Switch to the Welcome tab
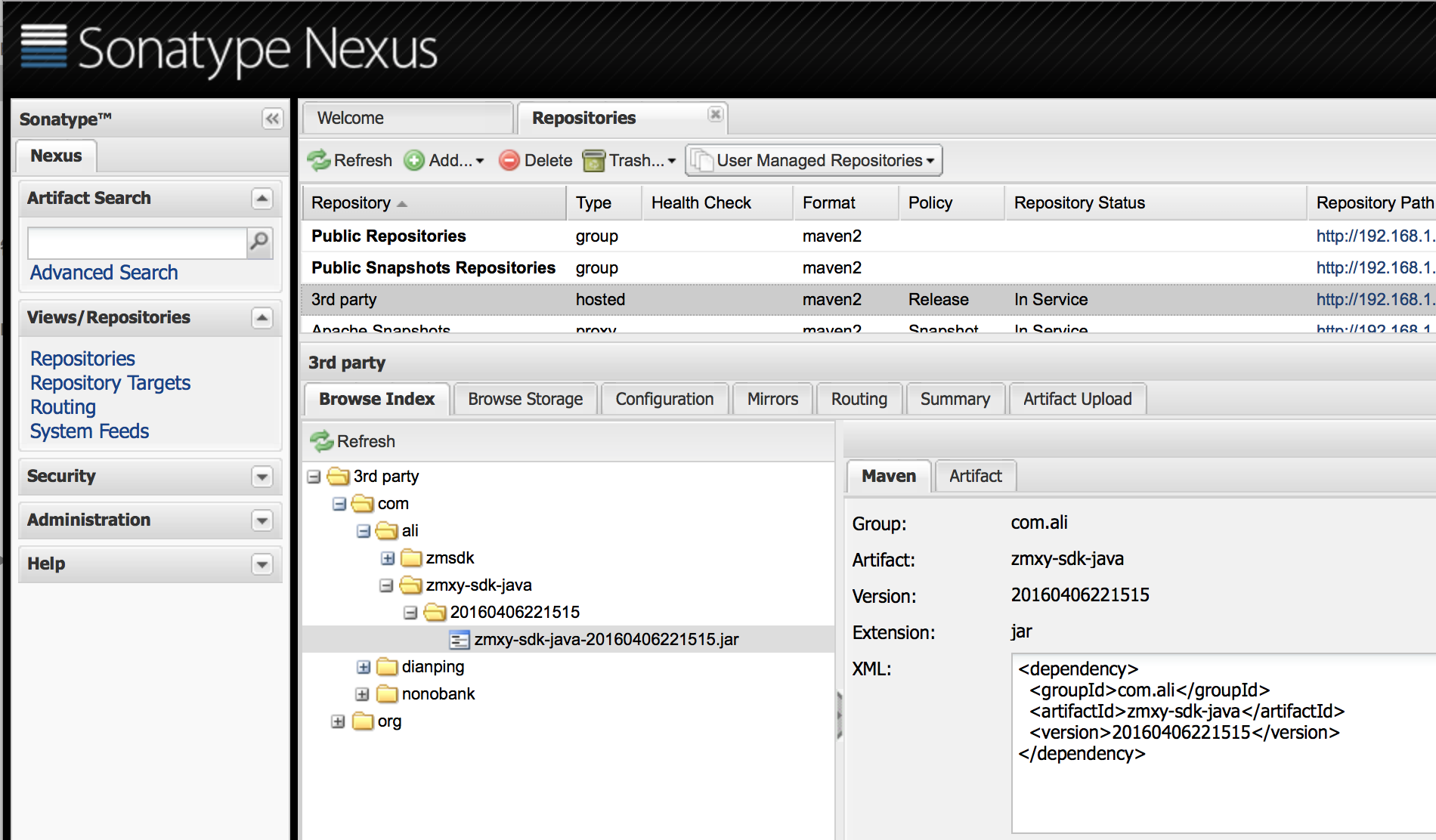The width and height of the screenshot is (1436, 840). click(x=408, y=119)
